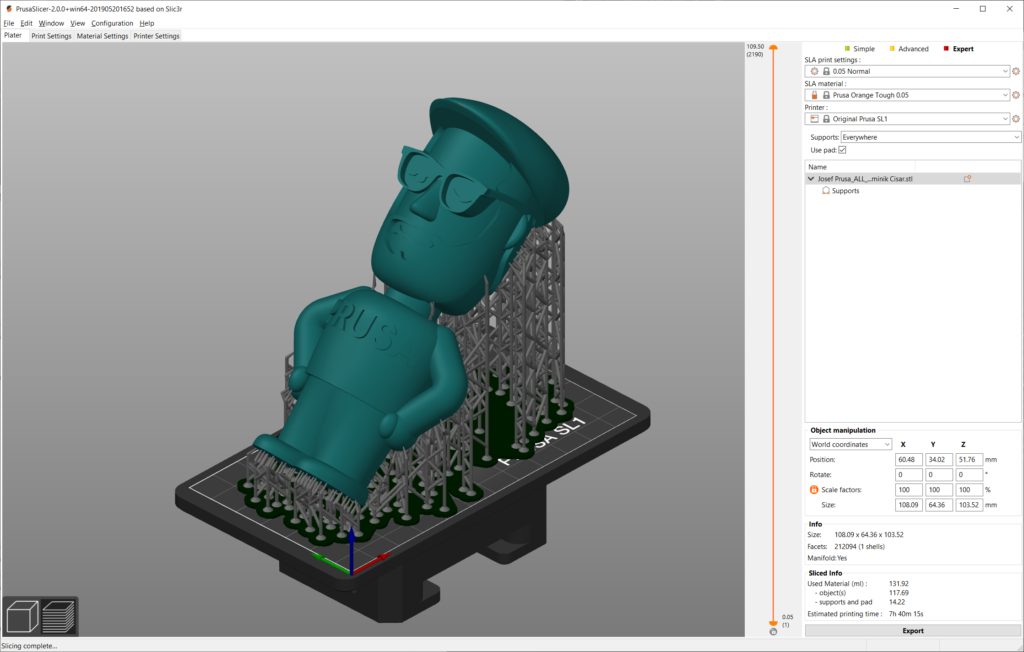Click info size '108.09 x 64.36 x 103.52'

pos(869,535)
